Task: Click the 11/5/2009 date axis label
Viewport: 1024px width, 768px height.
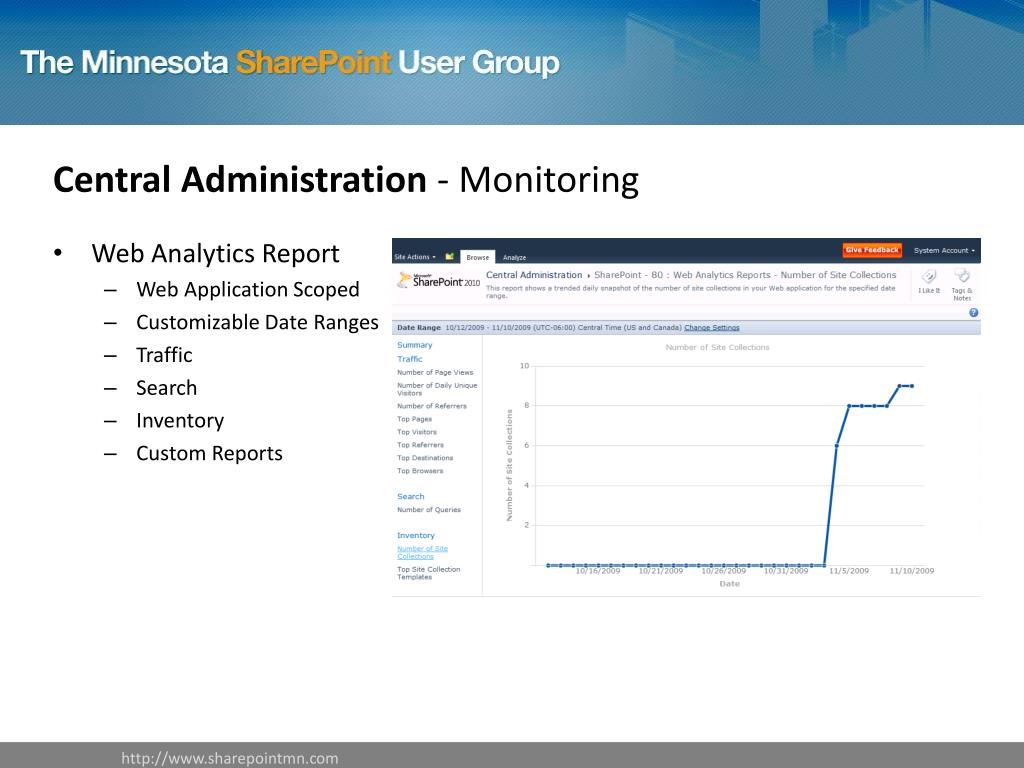Action: click(849, 571)
